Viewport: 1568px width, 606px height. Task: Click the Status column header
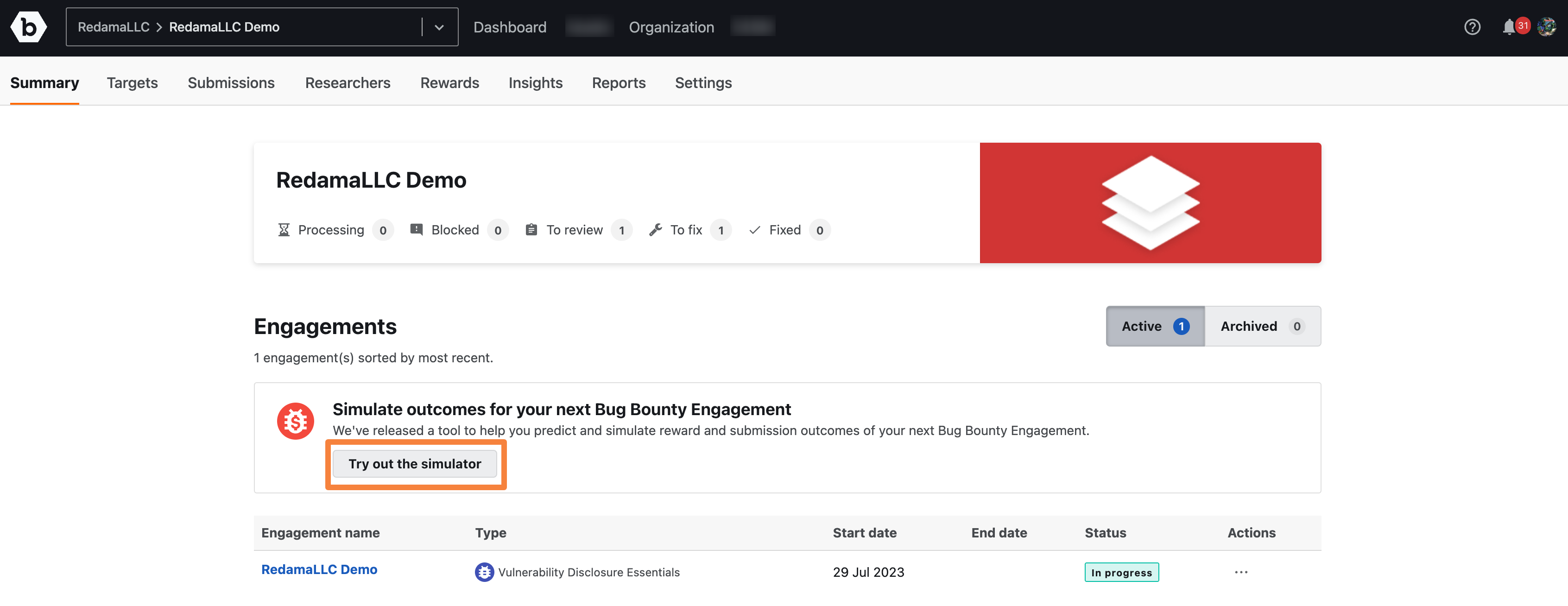pos(1106,533)
